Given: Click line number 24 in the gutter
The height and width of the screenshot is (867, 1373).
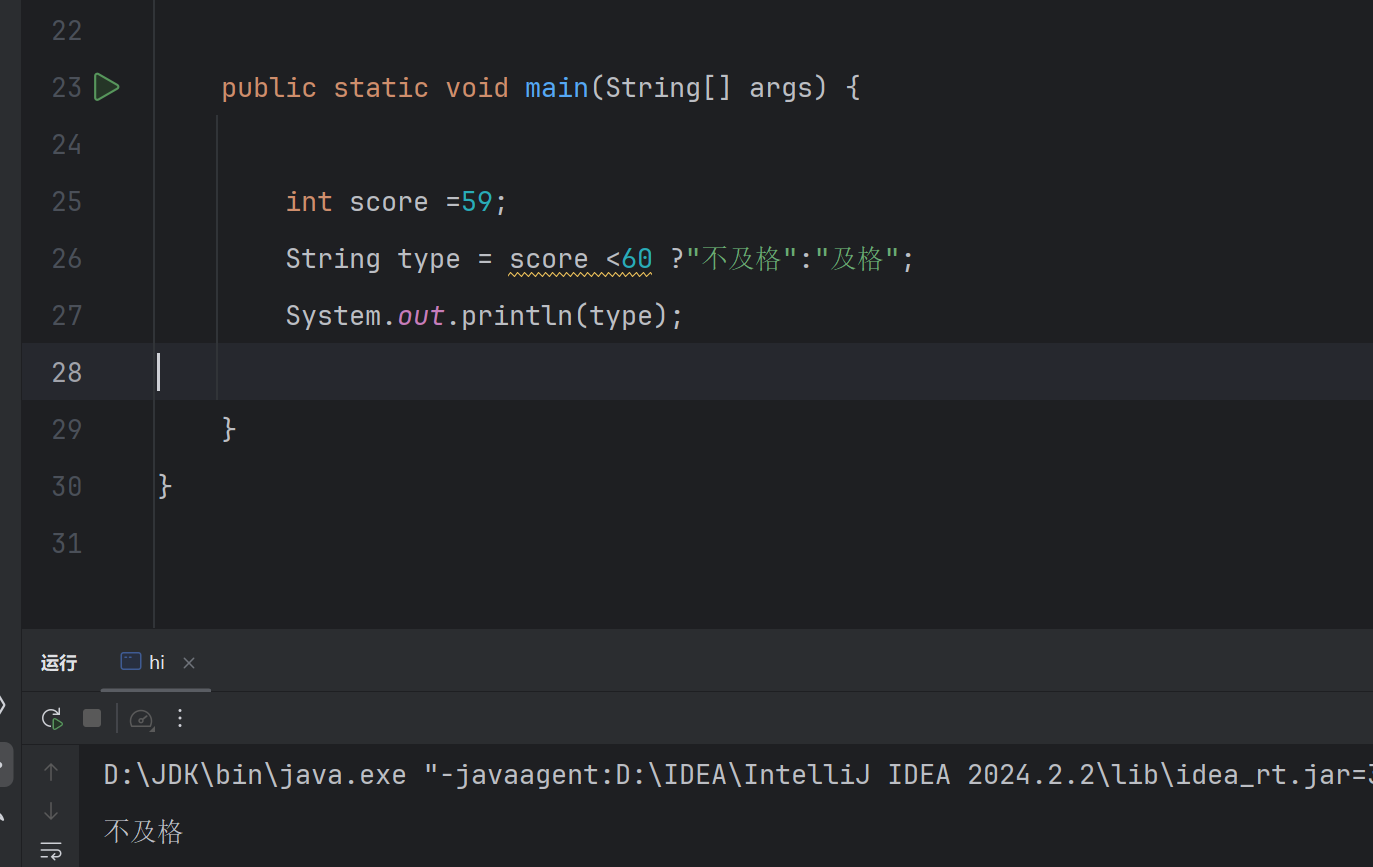Looking at the screenshot, I should point(67,145).
